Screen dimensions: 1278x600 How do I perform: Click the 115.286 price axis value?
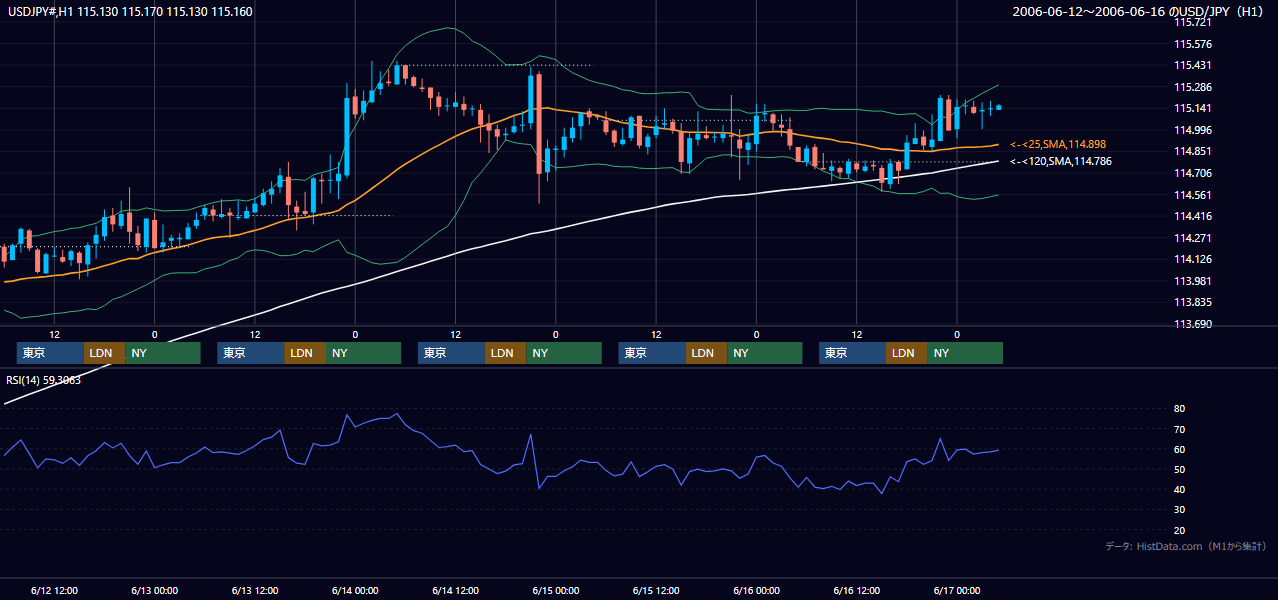(1192, 87)
